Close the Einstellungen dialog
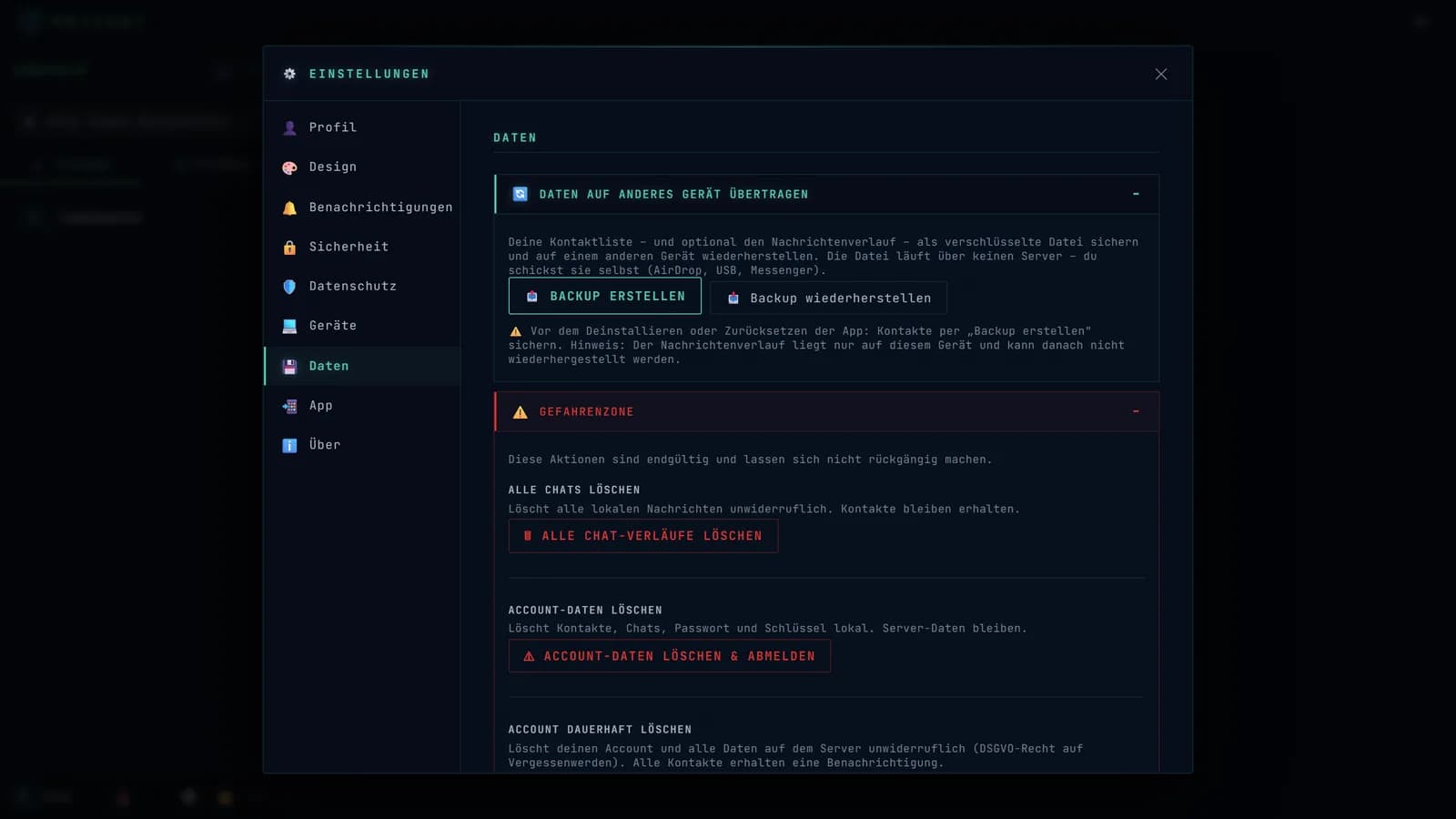The width and height of the screenshot is (1456, 819). [1161, 74]
